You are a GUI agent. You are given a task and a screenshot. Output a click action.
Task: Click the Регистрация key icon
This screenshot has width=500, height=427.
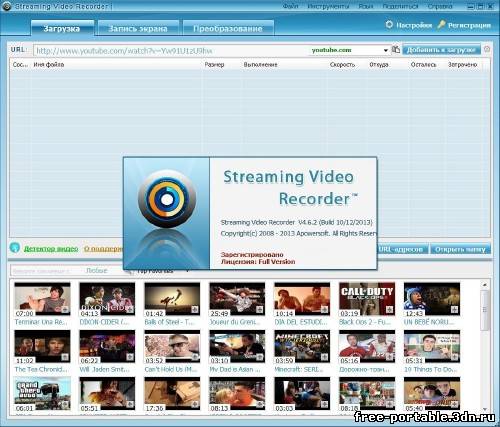(441, 25)
